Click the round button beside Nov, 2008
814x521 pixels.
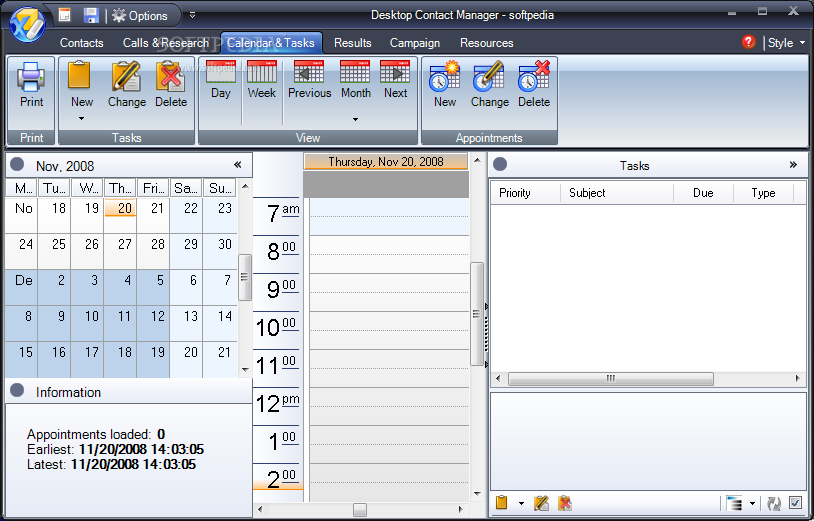point(17,164)
